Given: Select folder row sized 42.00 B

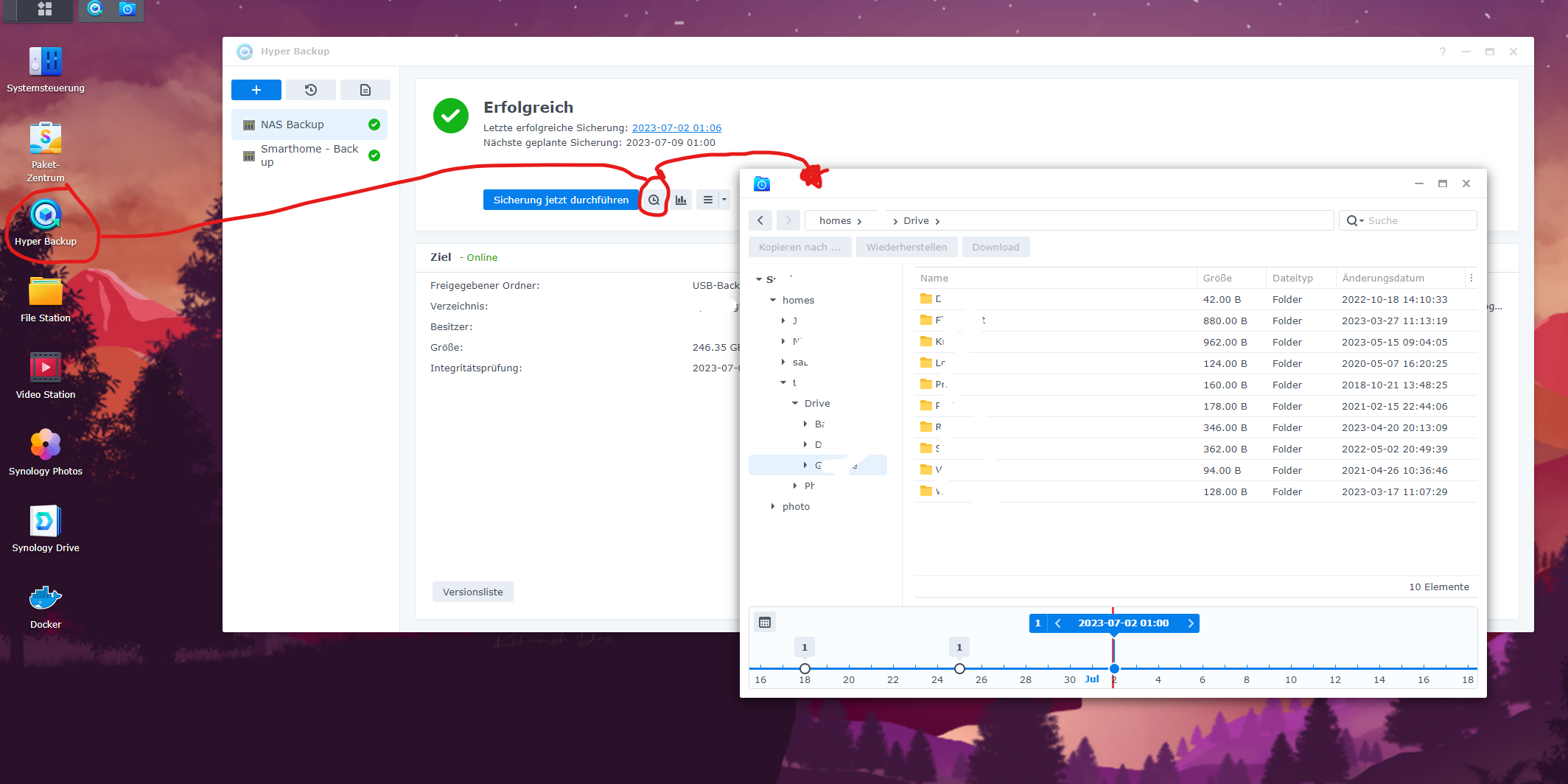Looking at the screenshot, I should (x=1195, y=299).
